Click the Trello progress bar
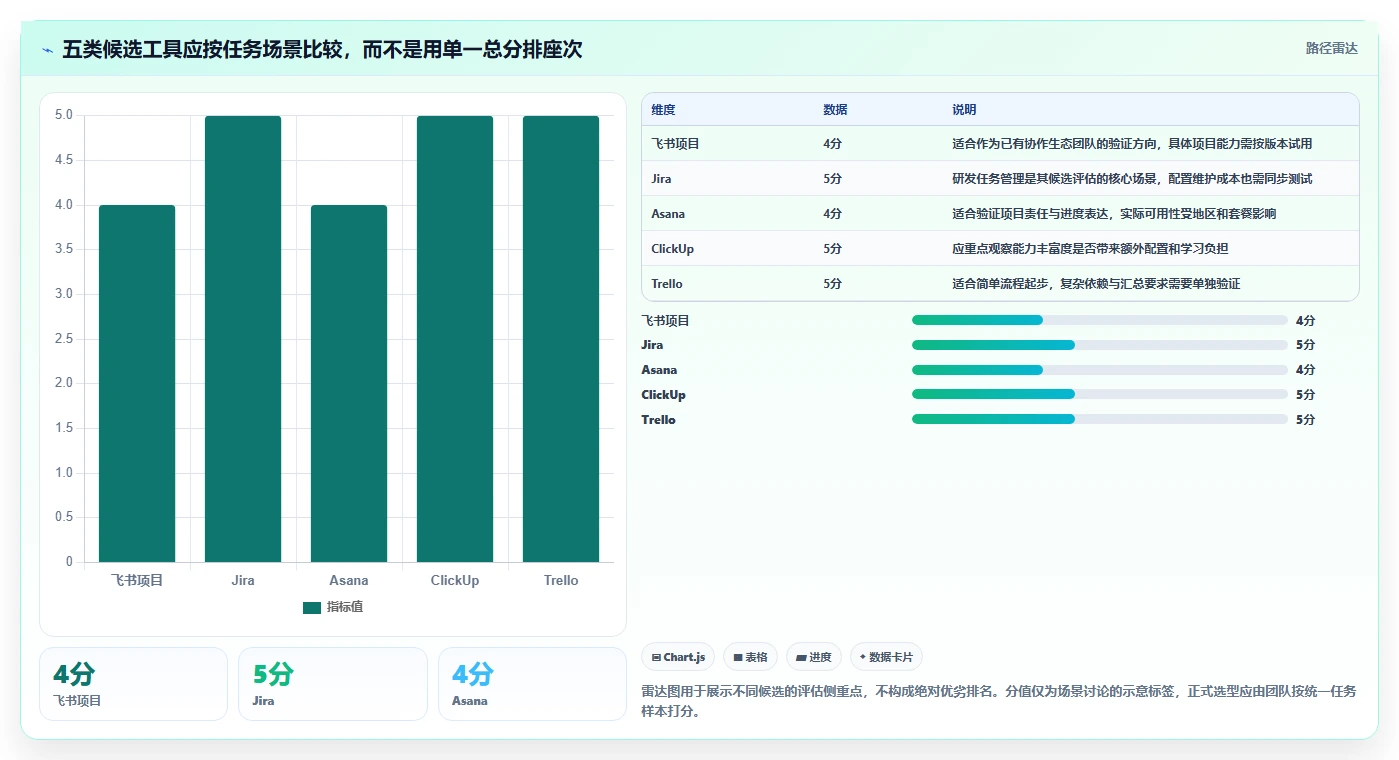1399x760 pixels. click(1100, 419)
